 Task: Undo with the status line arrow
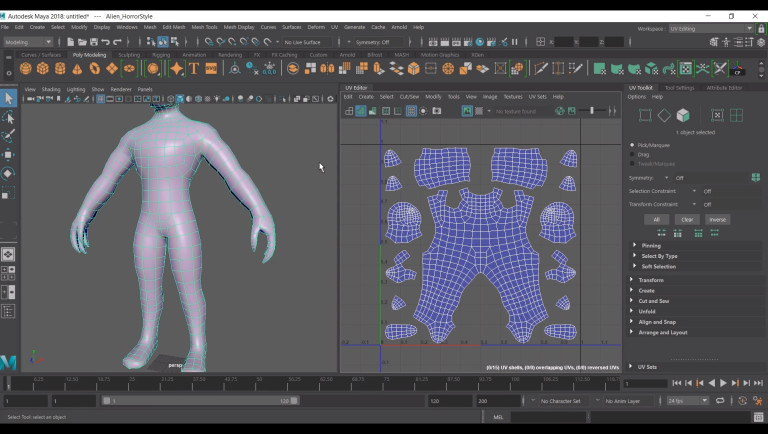(x=105, y=42)
